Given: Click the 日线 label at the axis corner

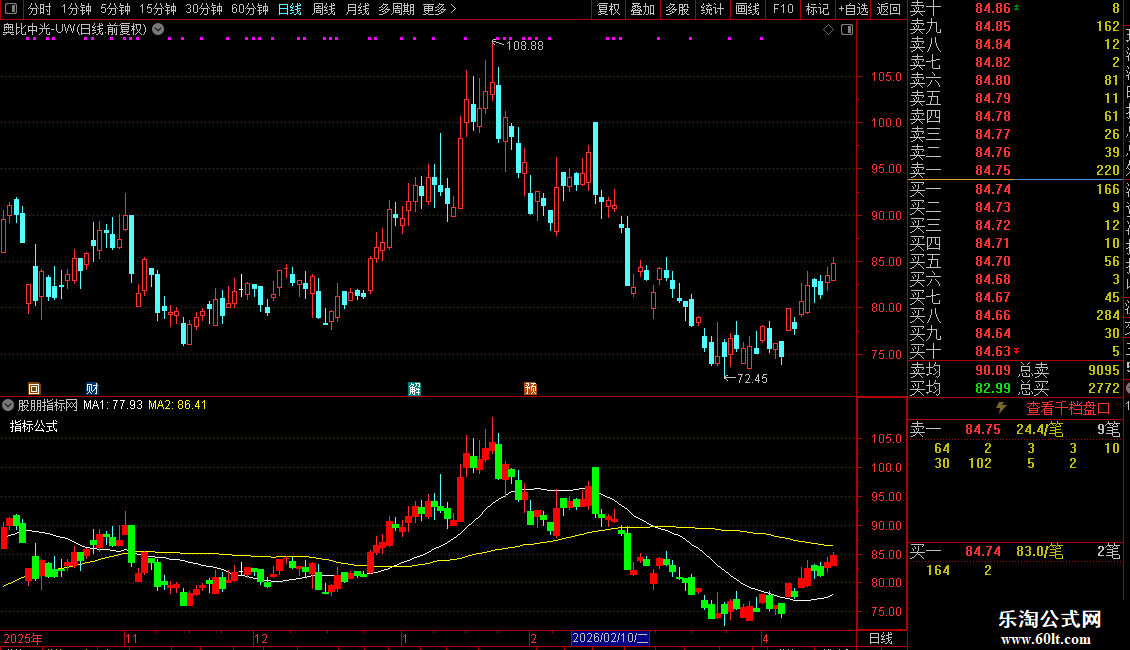Looking at the screenshot, I should pyautogui.click(x=881, y=638).
